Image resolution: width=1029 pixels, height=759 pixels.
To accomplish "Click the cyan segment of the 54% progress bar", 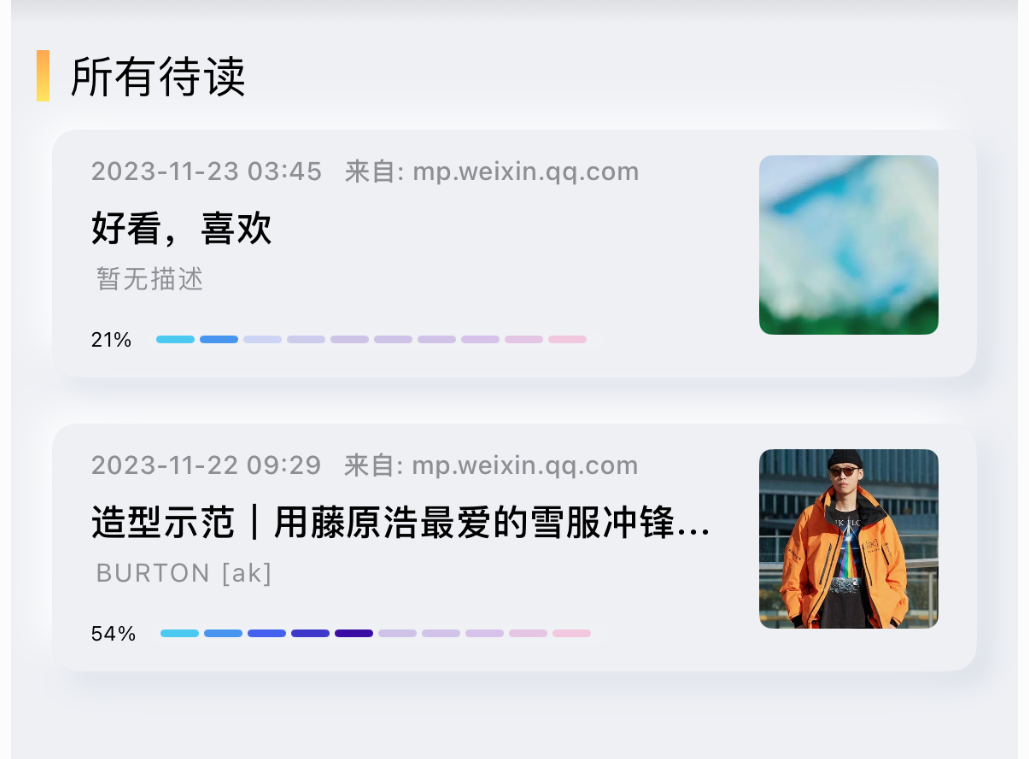I will tap(179, 633).
